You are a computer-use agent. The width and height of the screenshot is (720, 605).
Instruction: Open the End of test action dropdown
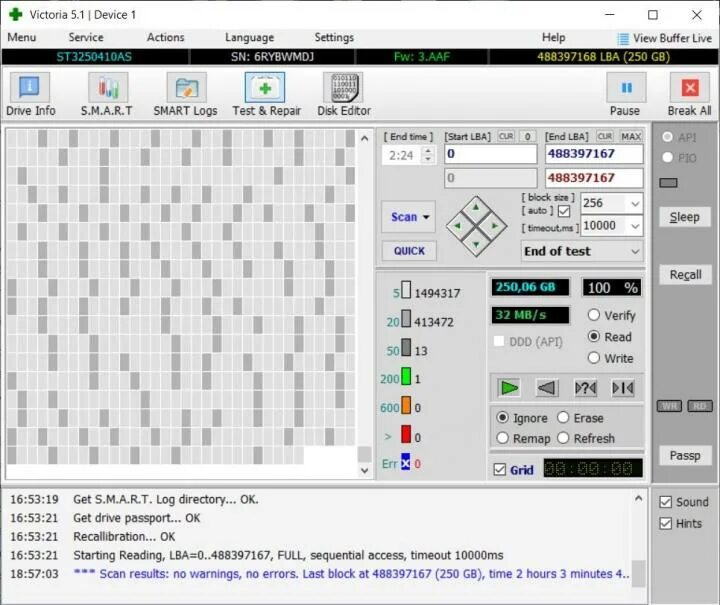click(x=582, y=251)
